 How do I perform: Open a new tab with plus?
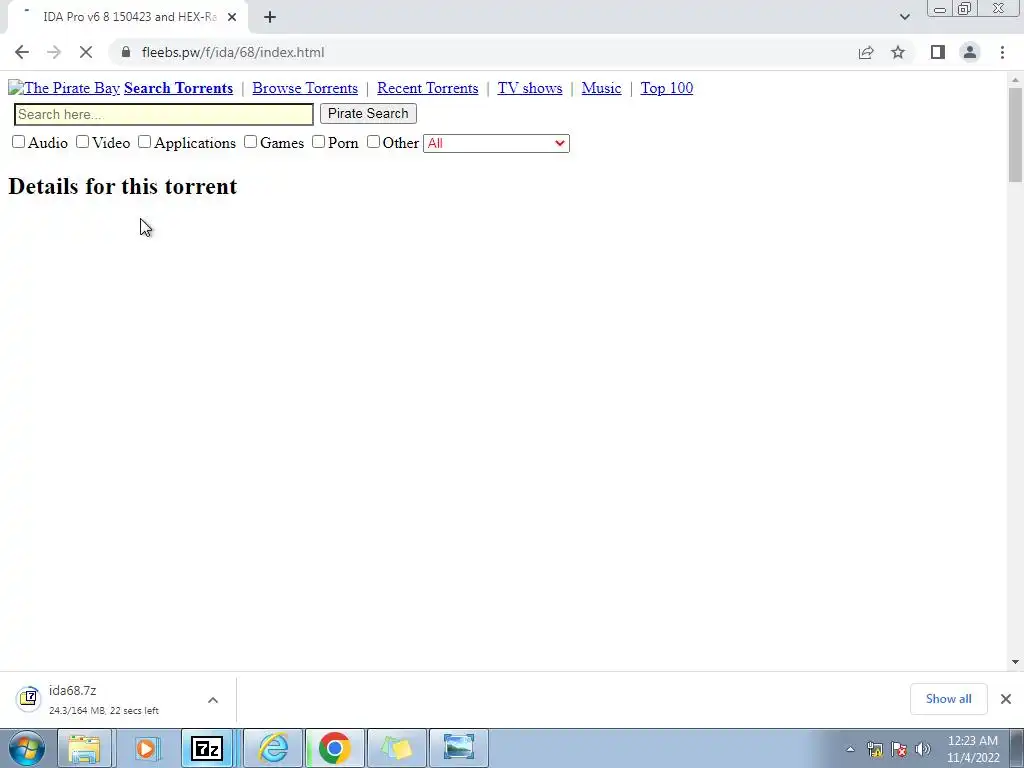tap(270, 17)
